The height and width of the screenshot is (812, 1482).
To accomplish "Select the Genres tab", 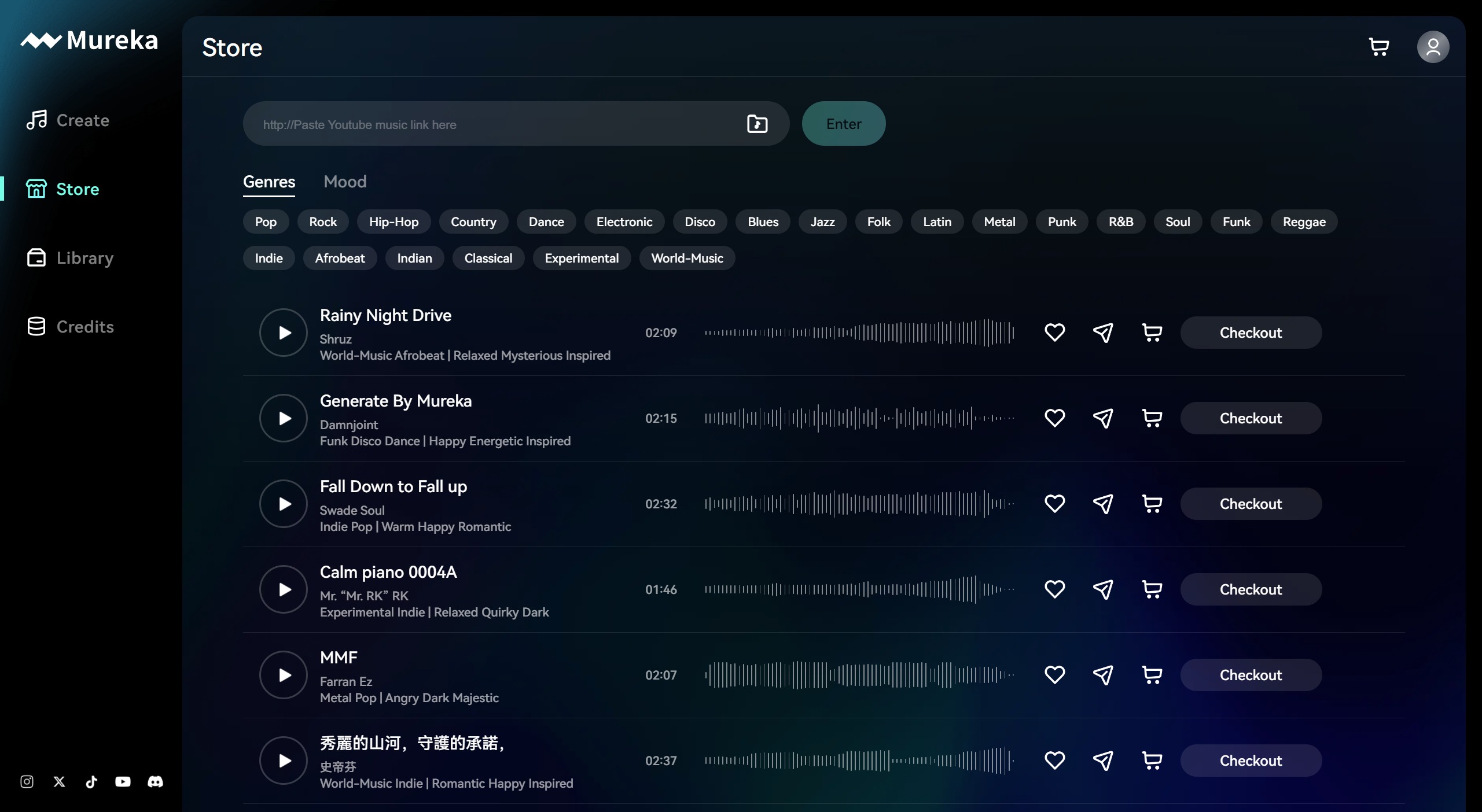I will click(269, 181).
